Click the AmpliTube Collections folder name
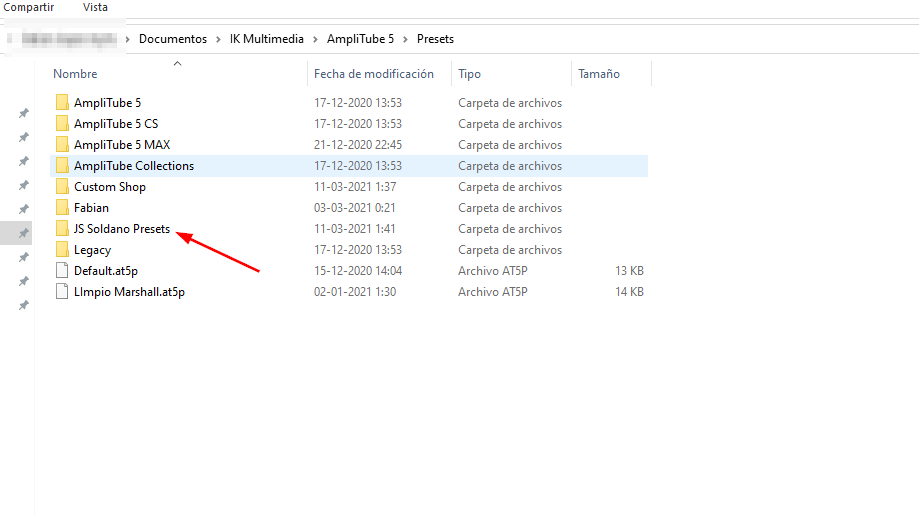The image size is (919, 515). coord(134,166)
